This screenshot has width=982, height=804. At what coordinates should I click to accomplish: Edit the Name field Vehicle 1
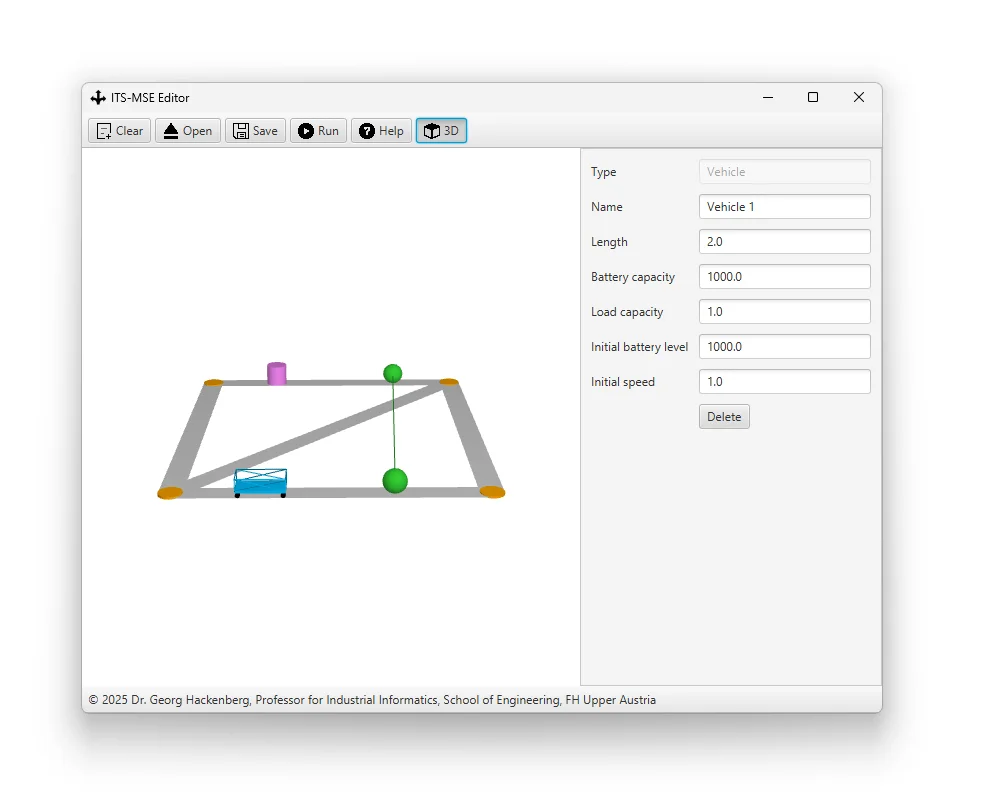coord(785,207)
